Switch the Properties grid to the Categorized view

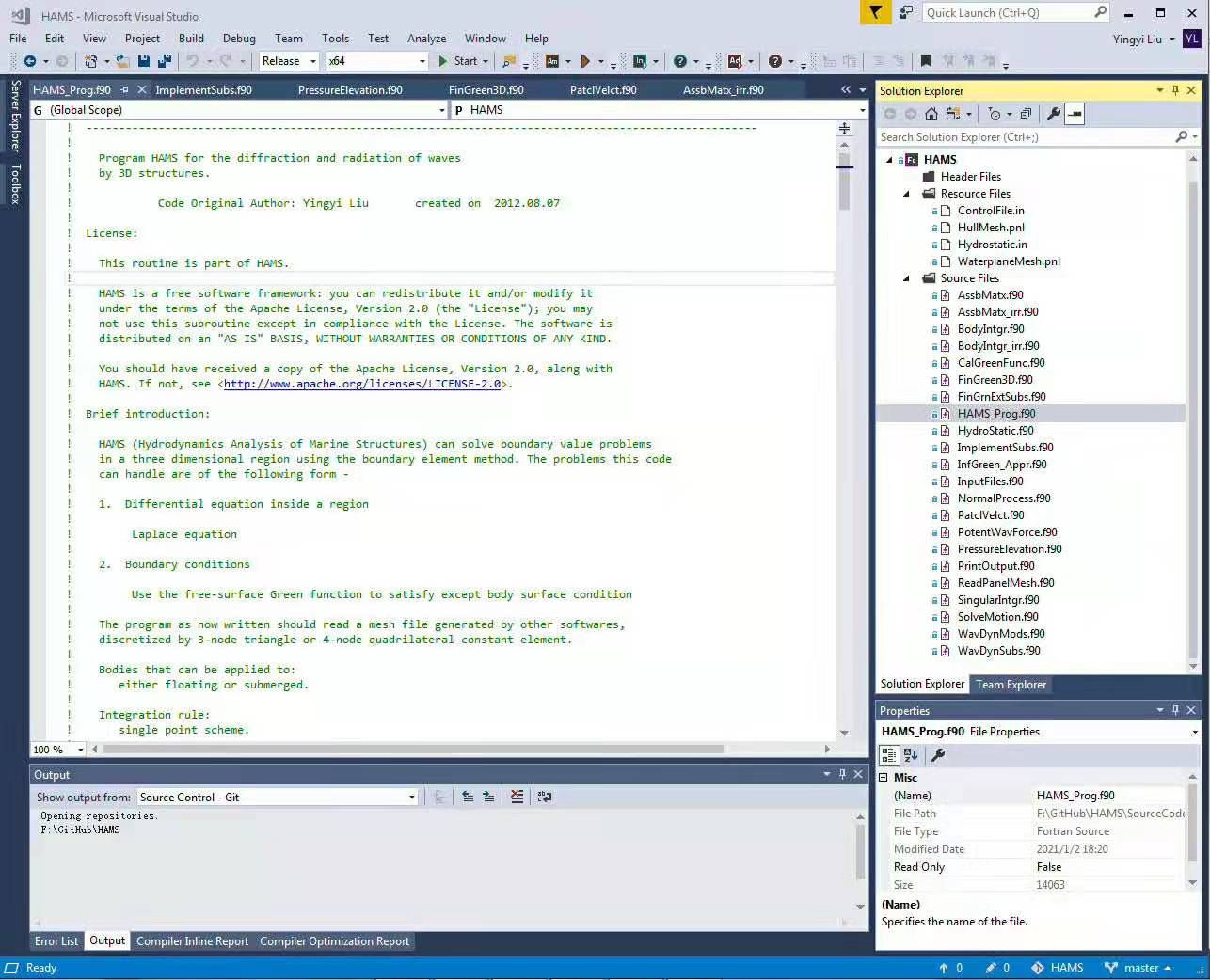pos(889,754)
